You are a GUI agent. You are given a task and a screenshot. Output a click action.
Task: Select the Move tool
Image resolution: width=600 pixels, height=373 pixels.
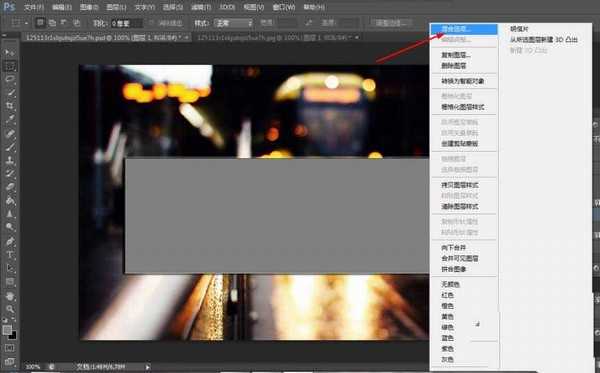pyautogui.click(x=10, y=53)
